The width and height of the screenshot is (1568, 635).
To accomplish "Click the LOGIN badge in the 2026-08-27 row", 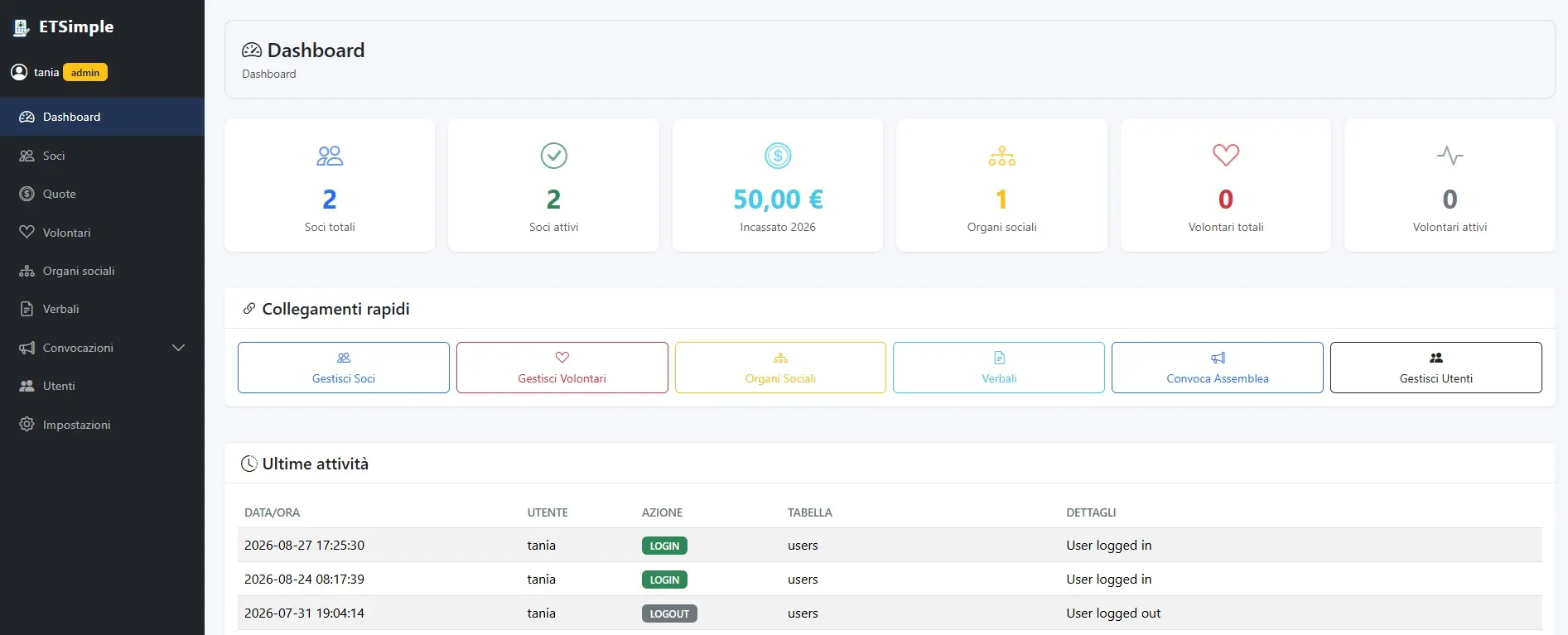I will [x=664, y=546].
